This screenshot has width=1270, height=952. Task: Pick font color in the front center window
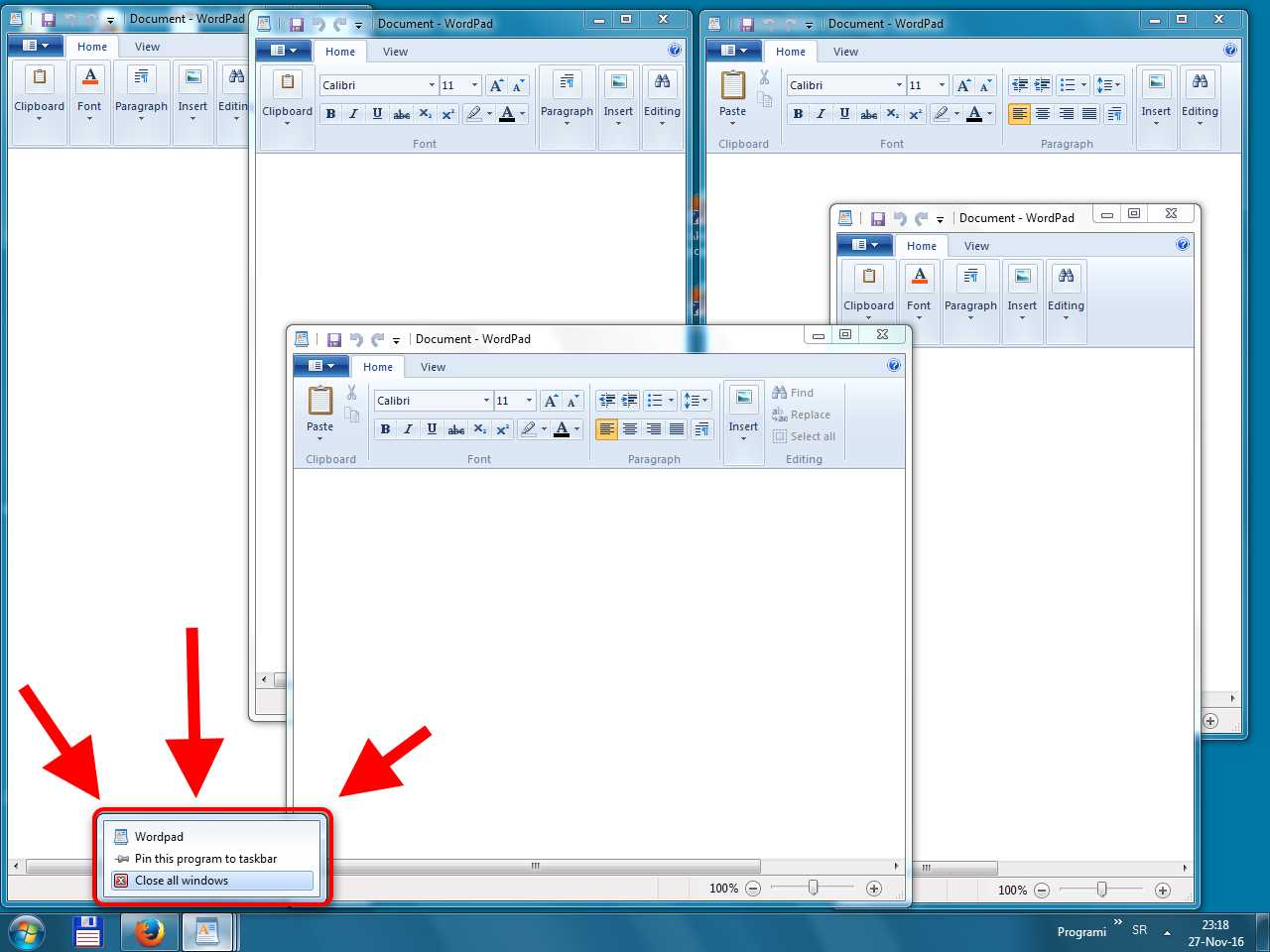(562, 429)
